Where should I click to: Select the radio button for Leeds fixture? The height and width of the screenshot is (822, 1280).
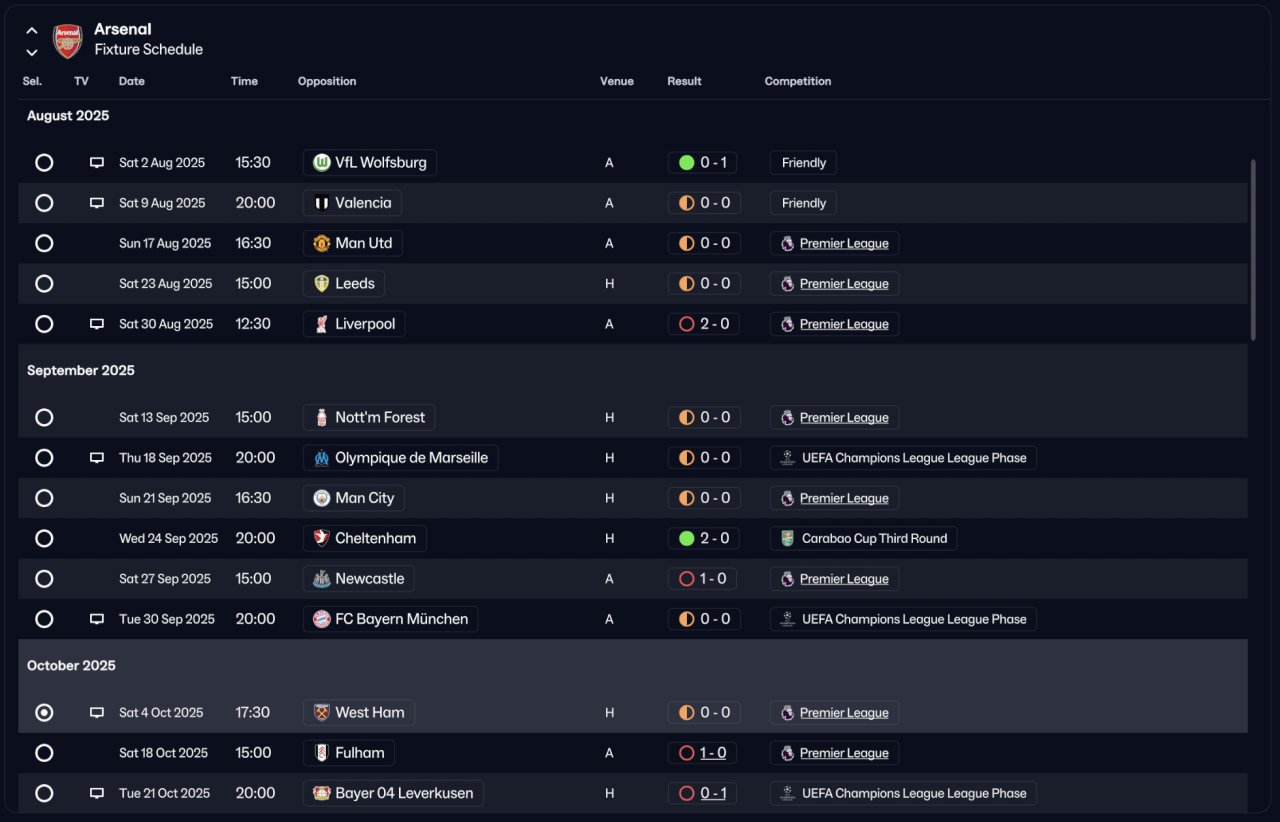pos(44,284)
